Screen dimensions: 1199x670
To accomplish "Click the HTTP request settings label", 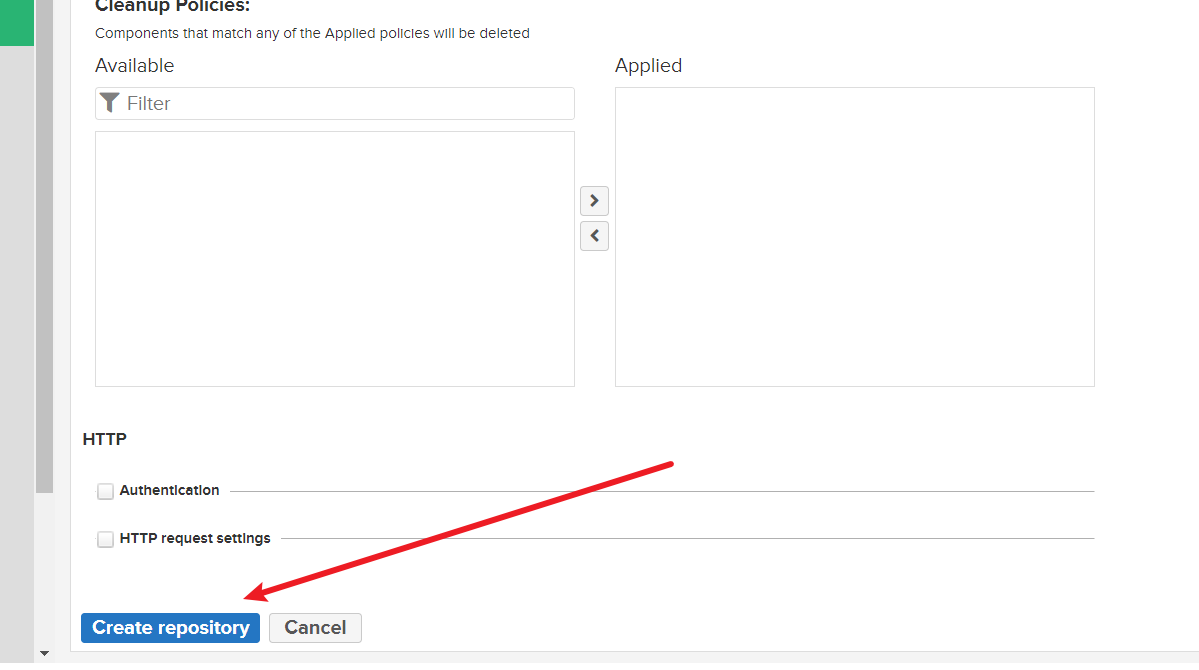I will coord(195,538).
